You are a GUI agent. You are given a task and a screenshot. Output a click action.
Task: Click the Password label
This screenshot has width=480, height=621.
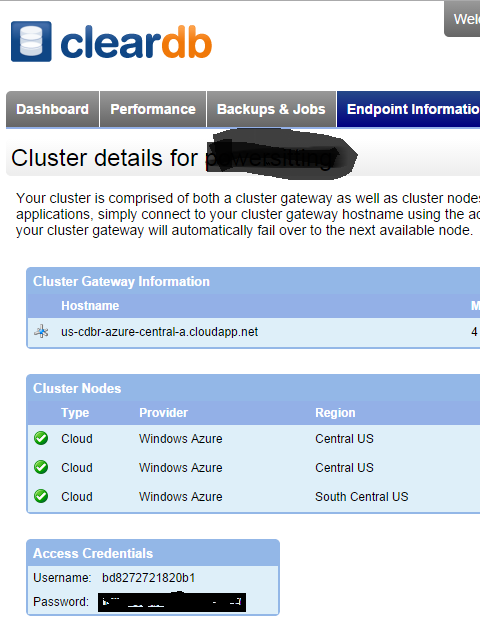(61, 602)
